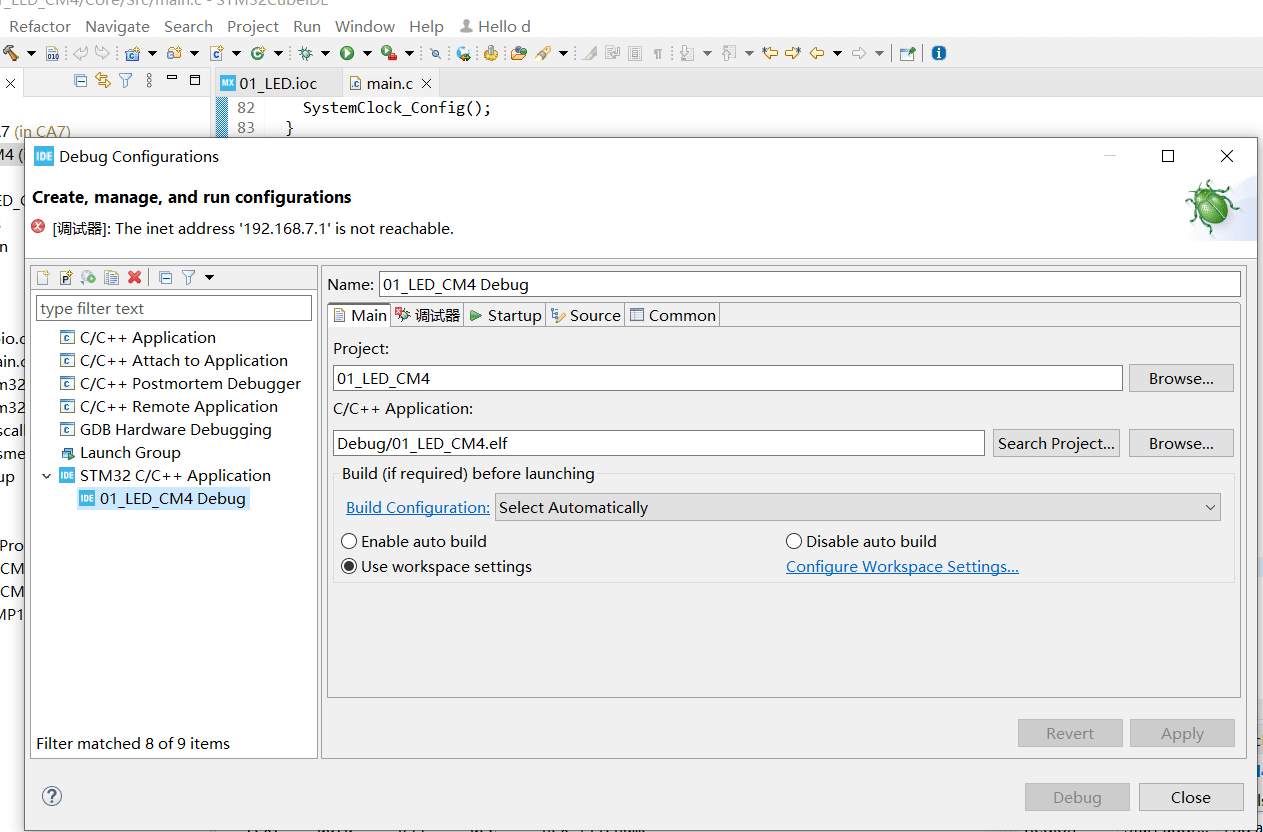Click the Debug bug icon in main toolbar
The image size is (1263, 832).
305,53
